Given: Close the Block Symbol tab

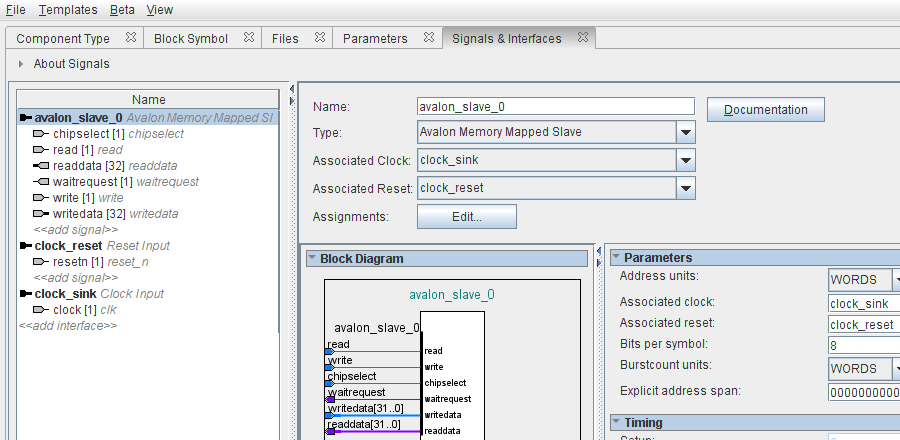Looking at the screenshot, I should pos(249,37).
